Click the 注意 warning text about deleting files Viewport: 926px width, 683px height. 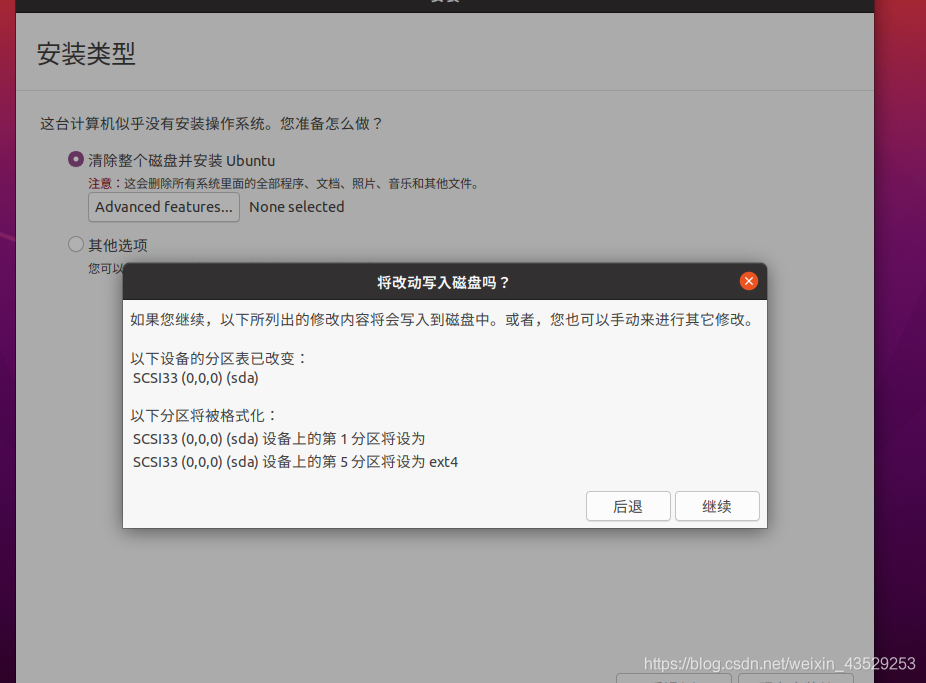click(284, 184)
